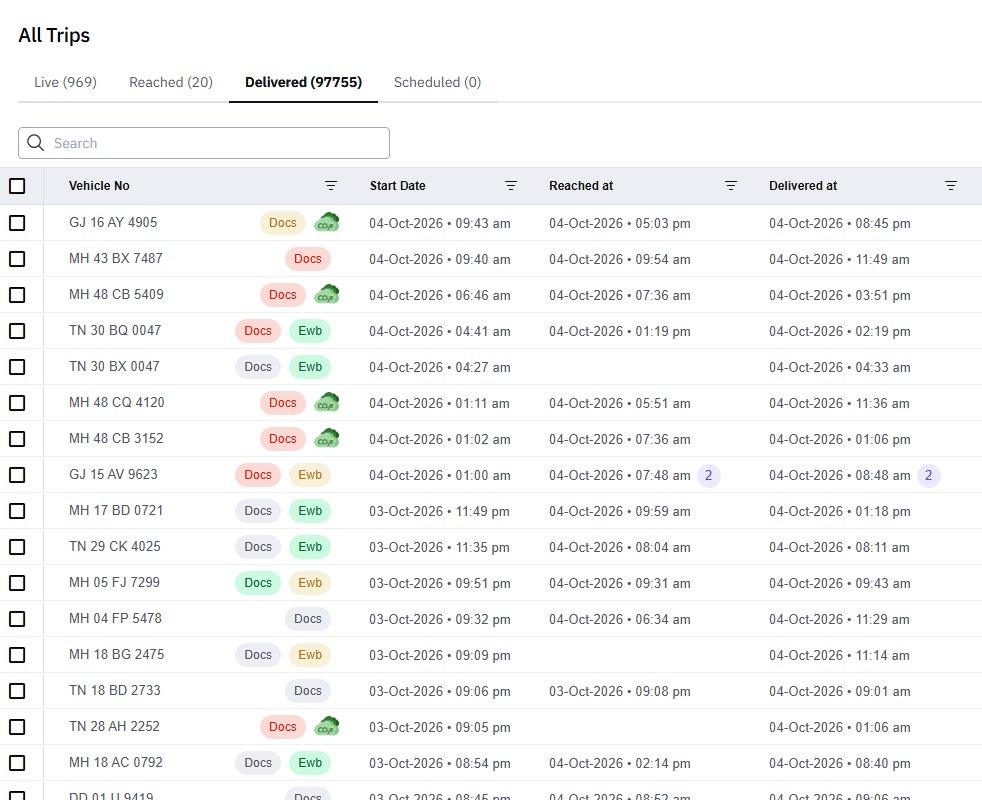This screenshot has width=982, height=800.
Task: Click the Vehicle No column header label
Action: (99, 185)
